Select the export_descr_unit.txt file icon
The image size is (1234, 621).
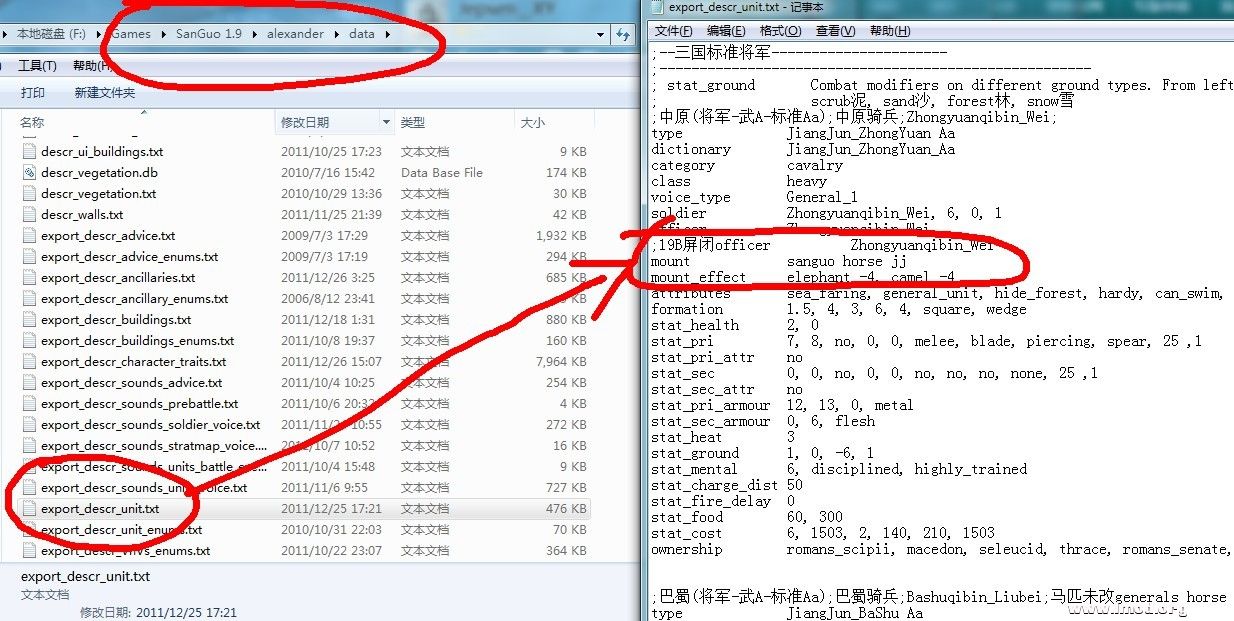[29, 509]
